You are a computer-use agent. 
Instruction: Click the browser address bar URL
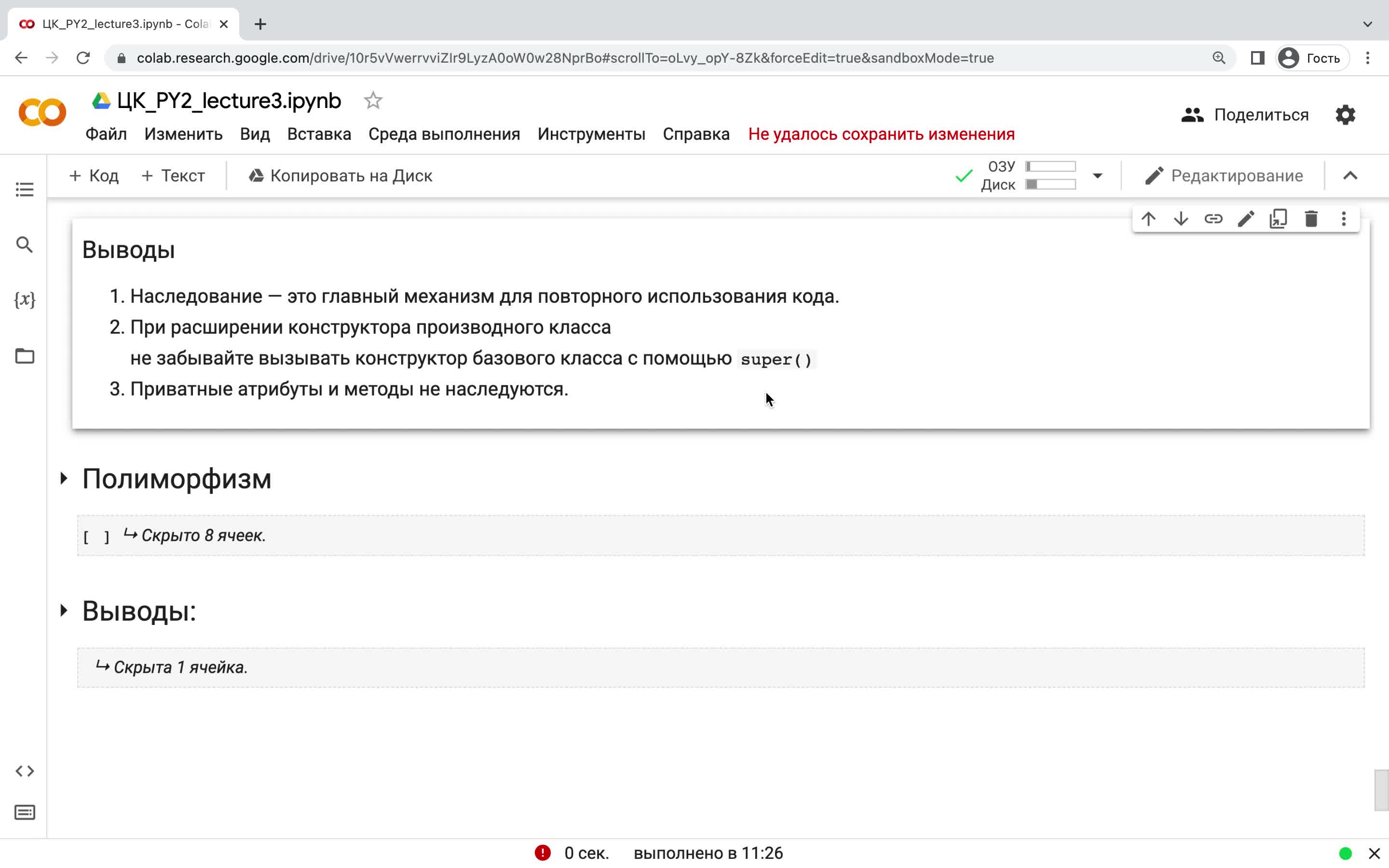[x=565, y=58]
